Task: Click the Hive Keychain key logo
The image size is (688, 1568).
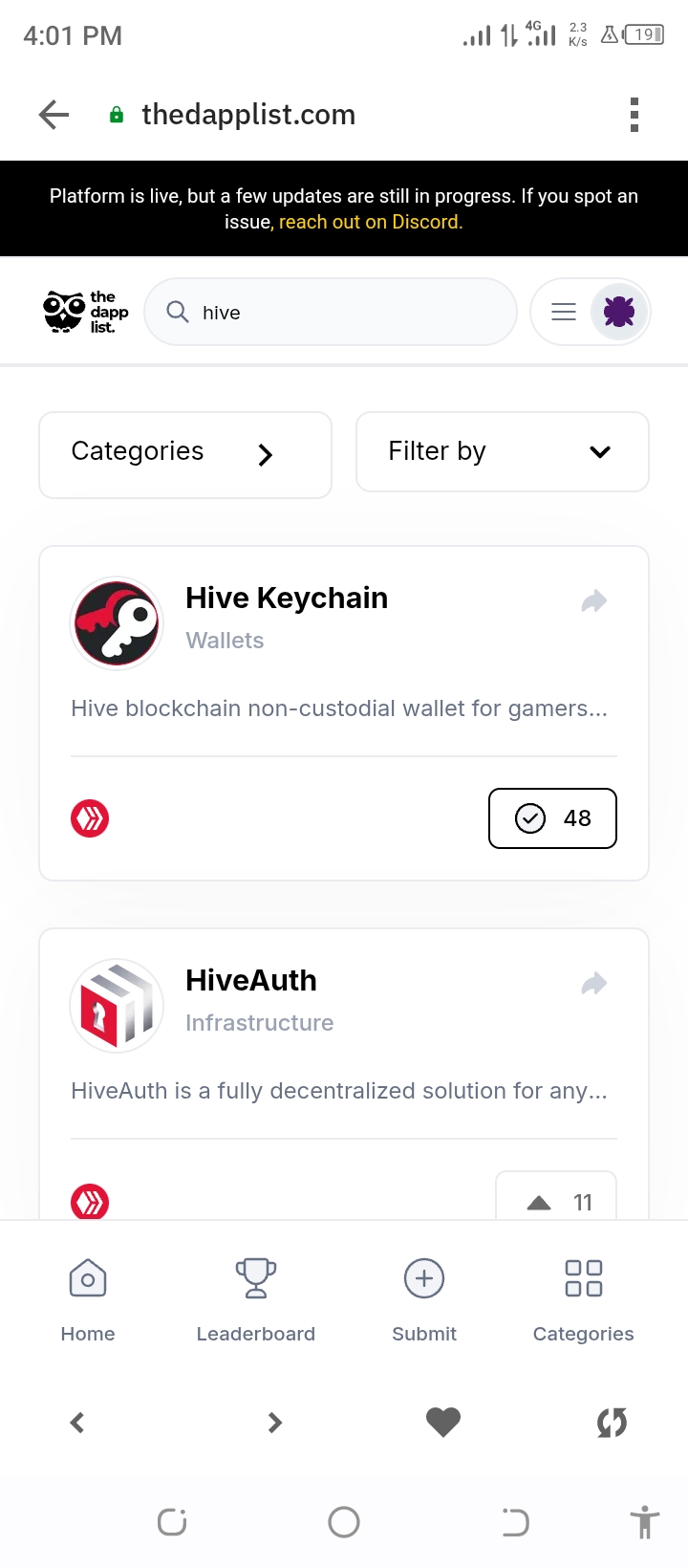Action: [118, 623]
